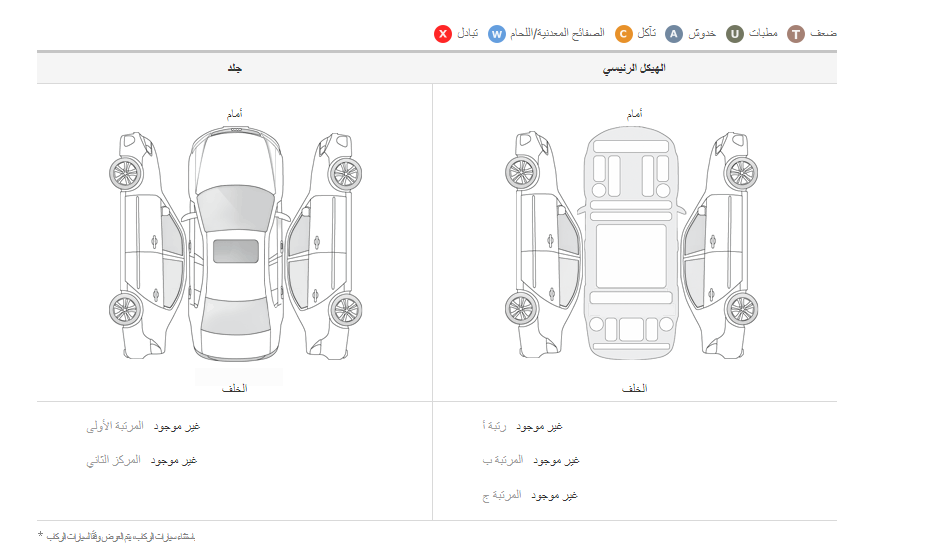Select the orange C corrosion legend icon
925x552 pixels.
tap(623, 34)
